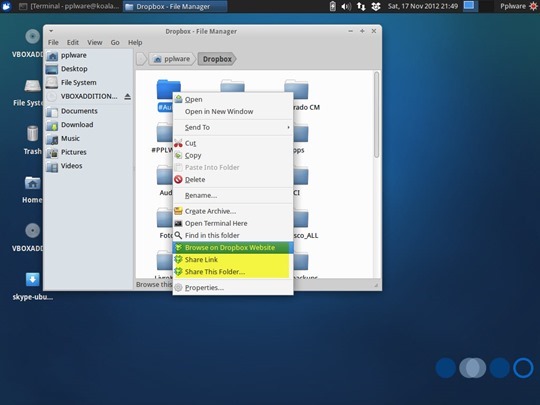The width and height of the screenshot is (540, 405).
Task: Click the volume speaker icon in panel
Action: tap(346, 6)
